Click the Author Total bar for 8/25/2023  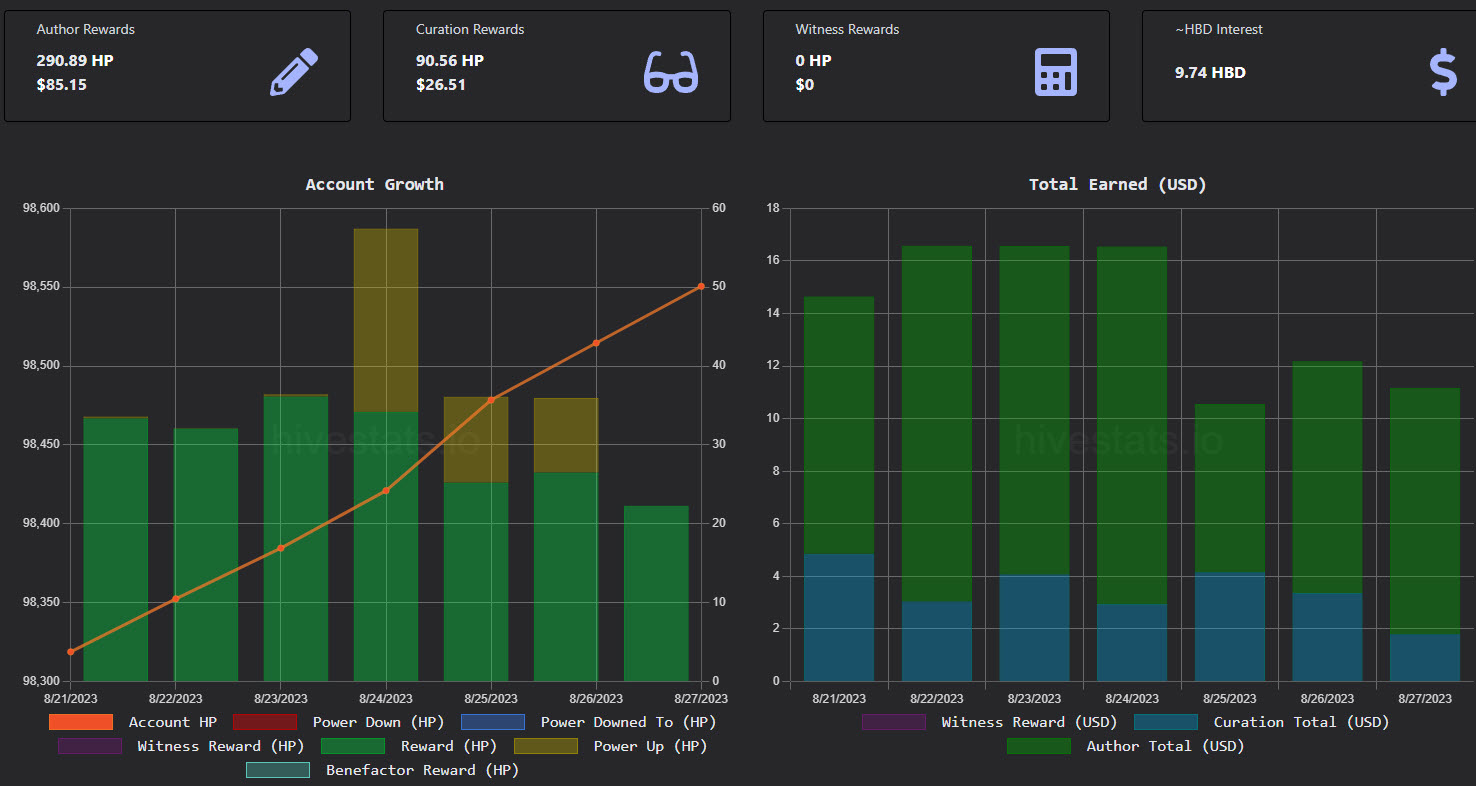pyautogui.click(x=1230, y=488)
